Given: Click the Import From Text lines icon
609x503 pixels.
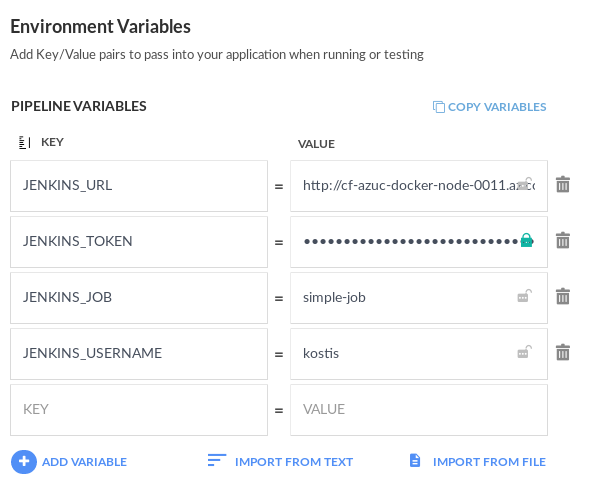Looking at the screenshot, I should pyautogui.click(x=217, y=461).
